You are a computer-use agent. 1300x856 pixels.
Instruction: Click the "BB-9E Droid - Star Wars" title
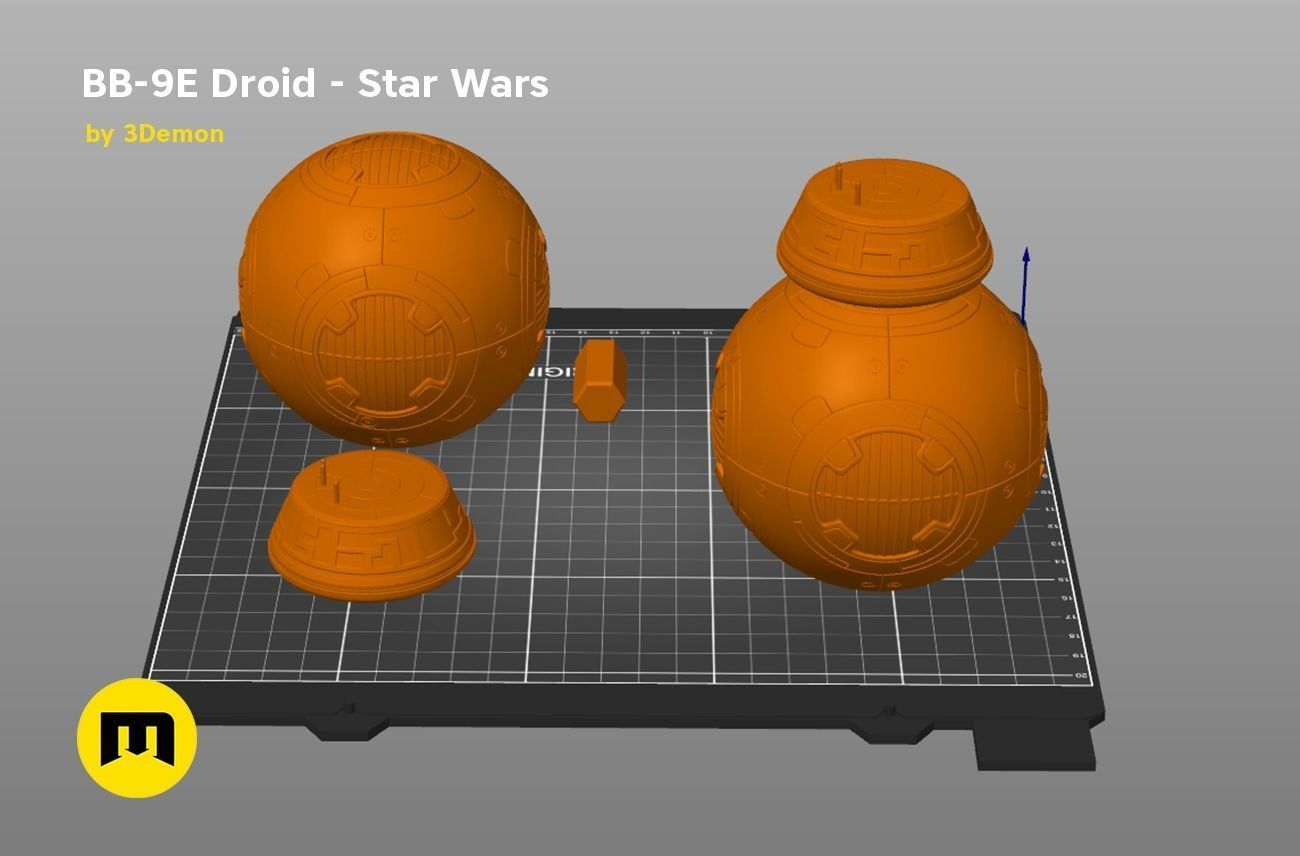[315, 84]
